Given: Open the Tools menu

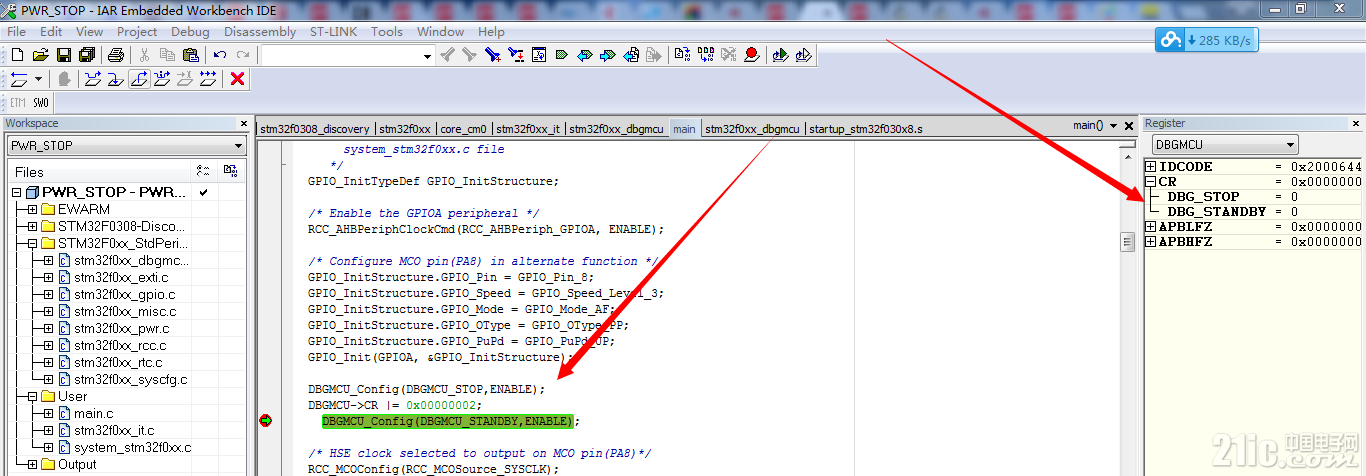Looking at the screenshot, I should tap(387, 31).
